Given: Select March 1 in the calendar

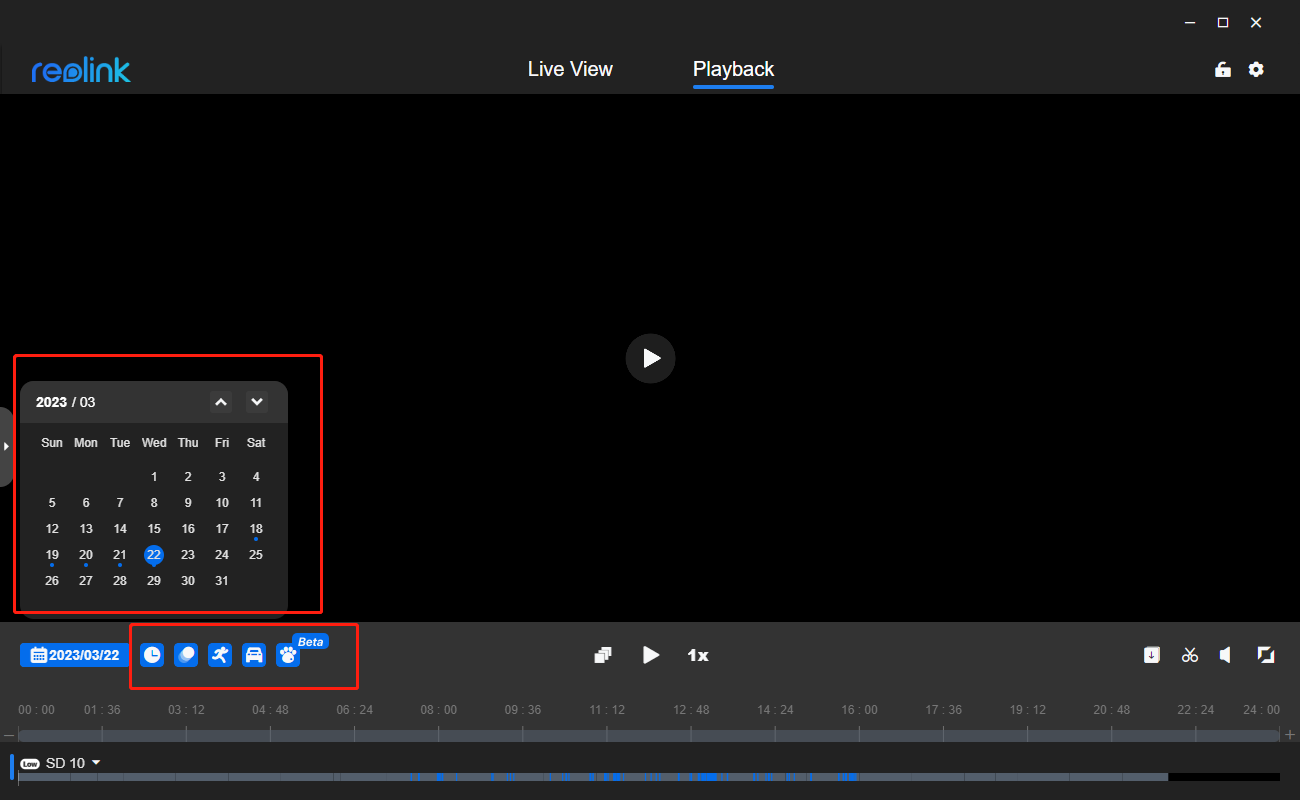Looking at the screenshot, I should tap(154, 477).
